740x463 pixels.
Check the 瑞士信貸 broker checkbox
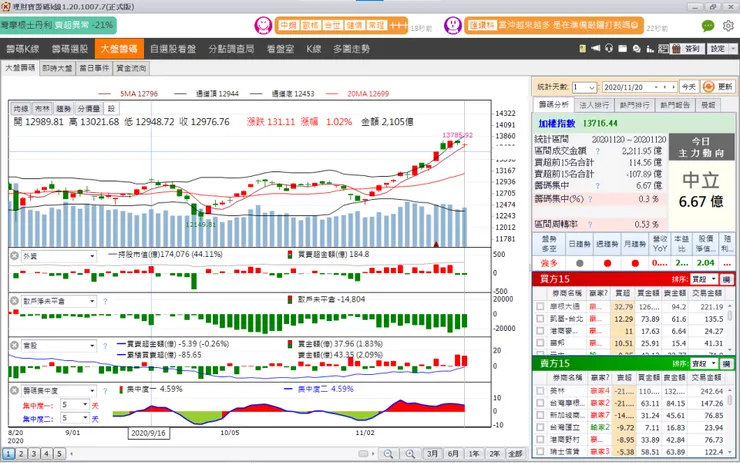click(x=540, y=452)
